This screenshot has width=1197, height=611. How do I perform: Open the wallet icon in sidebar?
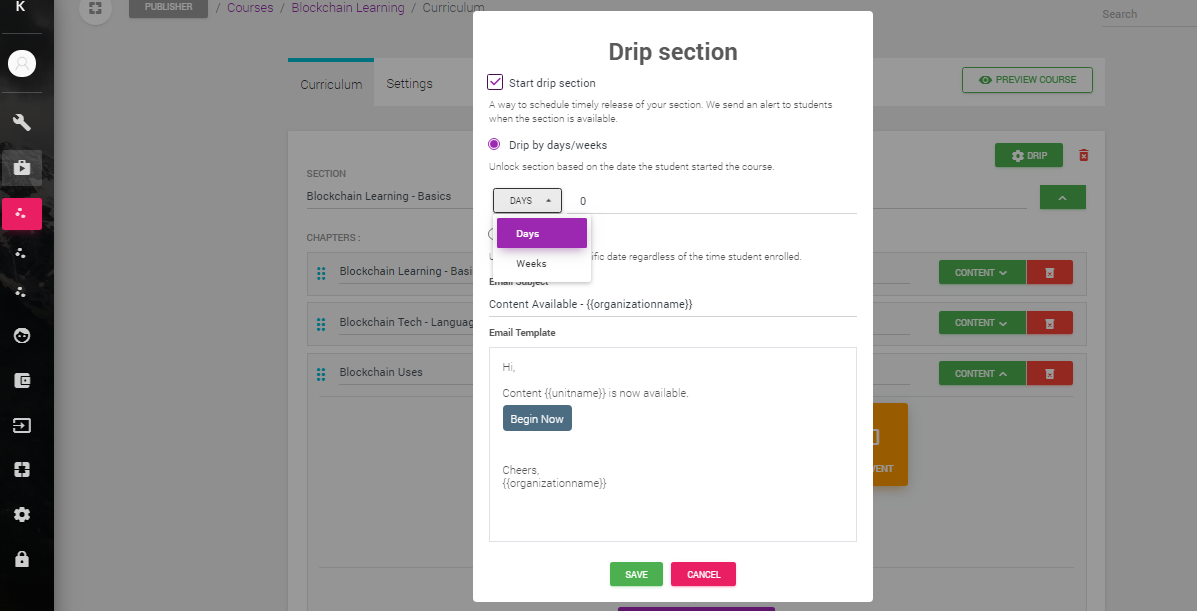coord(22,380)
